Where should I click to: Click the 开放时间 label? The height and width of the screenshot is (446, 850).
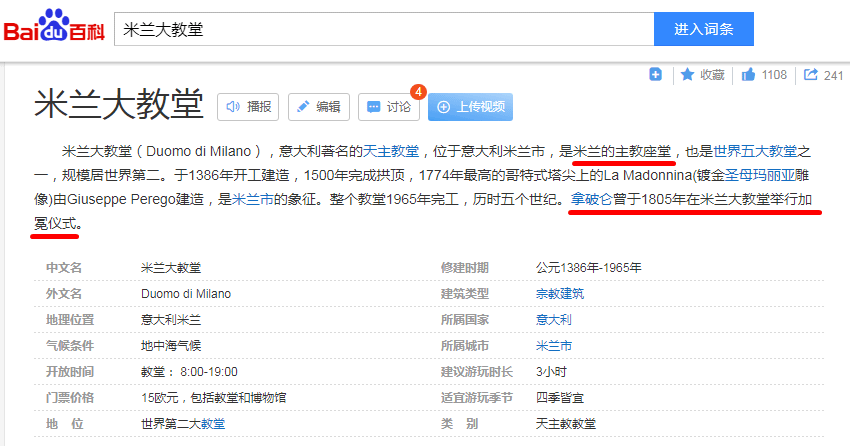70,372
